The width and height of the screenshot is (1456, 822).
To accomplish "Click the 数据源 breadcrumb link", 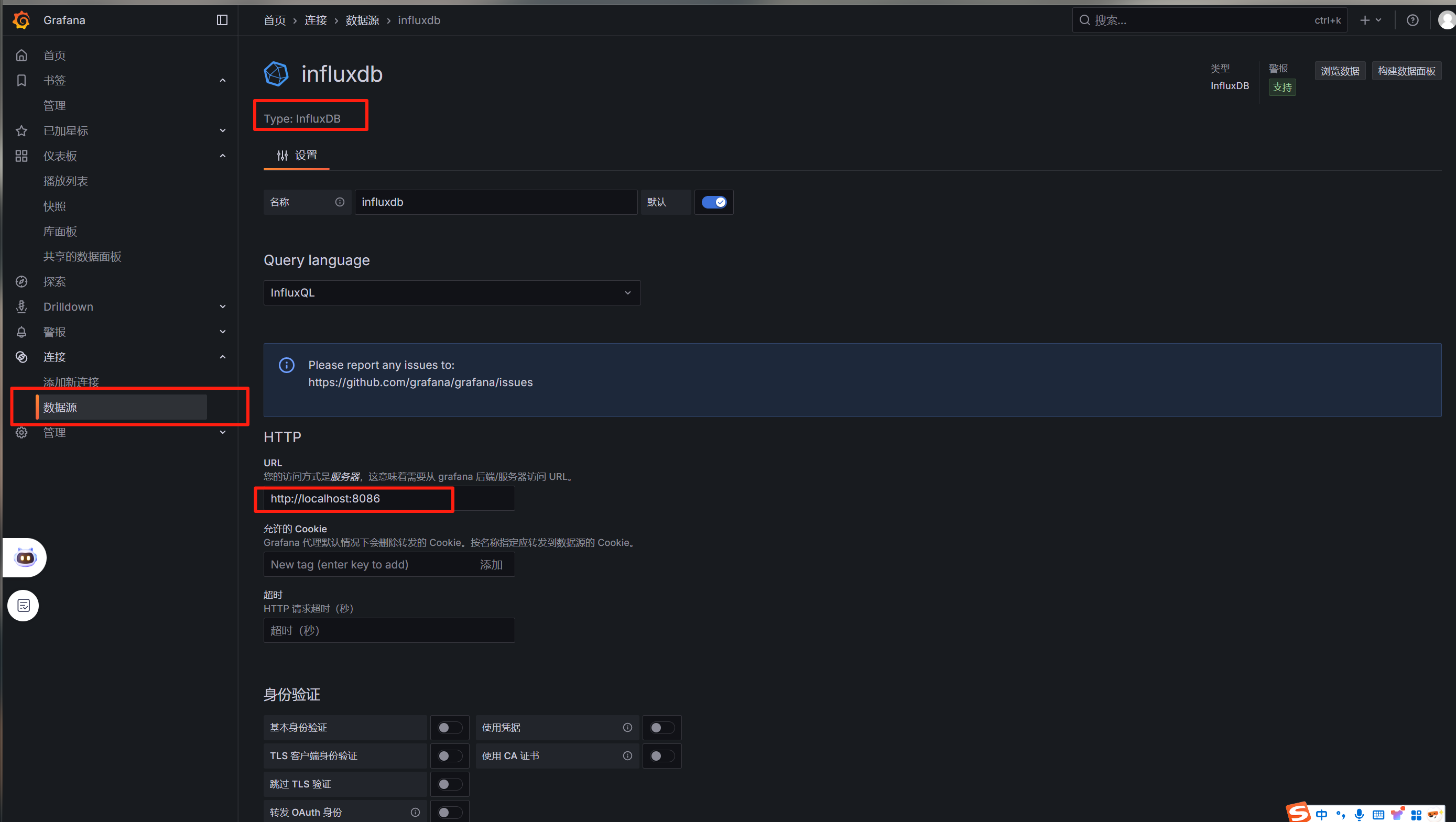I will (x=362, y=20).
